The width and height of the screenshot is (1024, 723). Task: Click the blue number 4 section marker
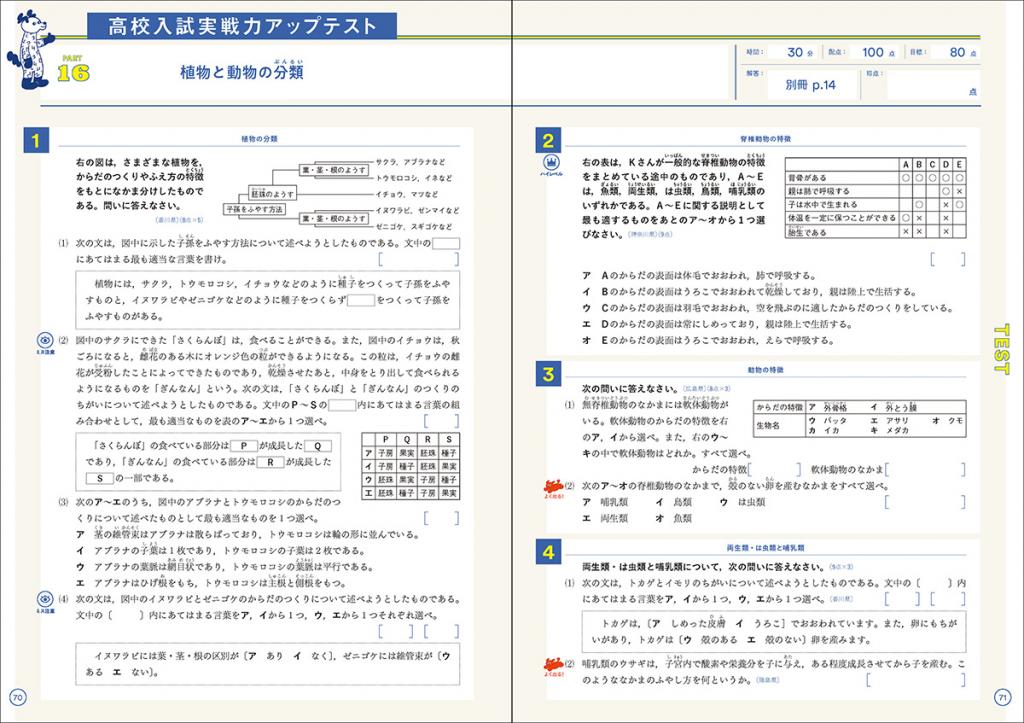click(x=548, y=552)
